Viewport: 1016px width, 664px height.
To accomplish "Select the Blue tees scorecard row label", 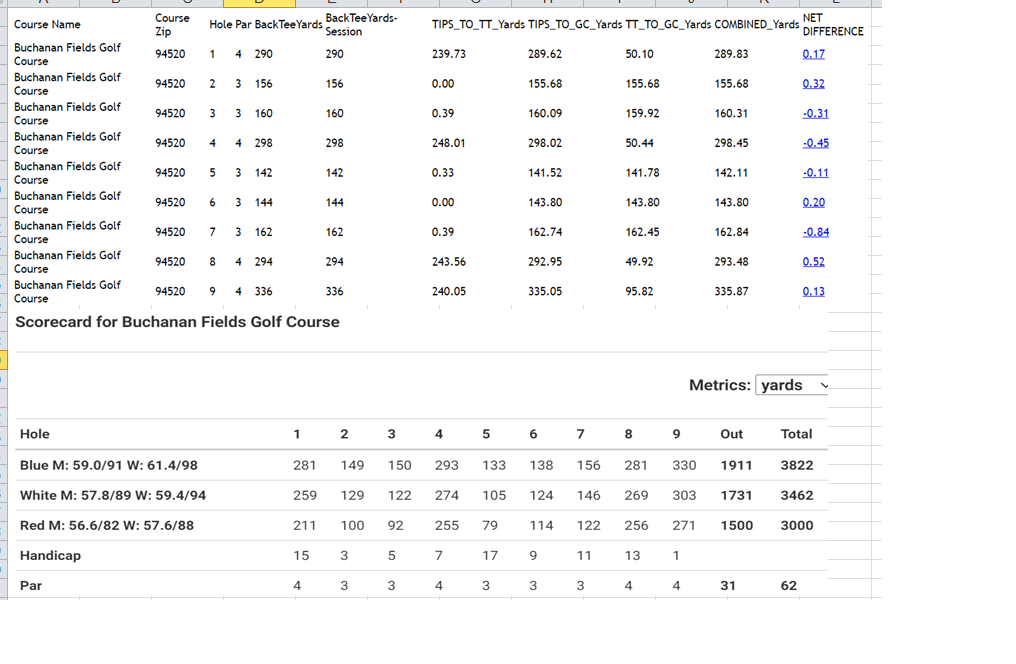I will pyautogui.click(x=109, y=465).
